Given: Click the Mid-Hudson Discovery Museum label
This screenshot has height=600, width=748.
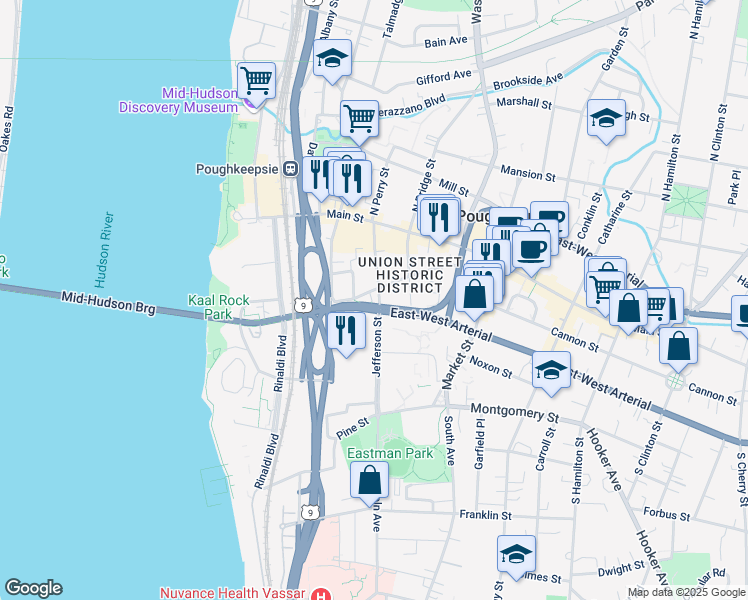Looking at the screenshot, I should [x=179, y=100].
